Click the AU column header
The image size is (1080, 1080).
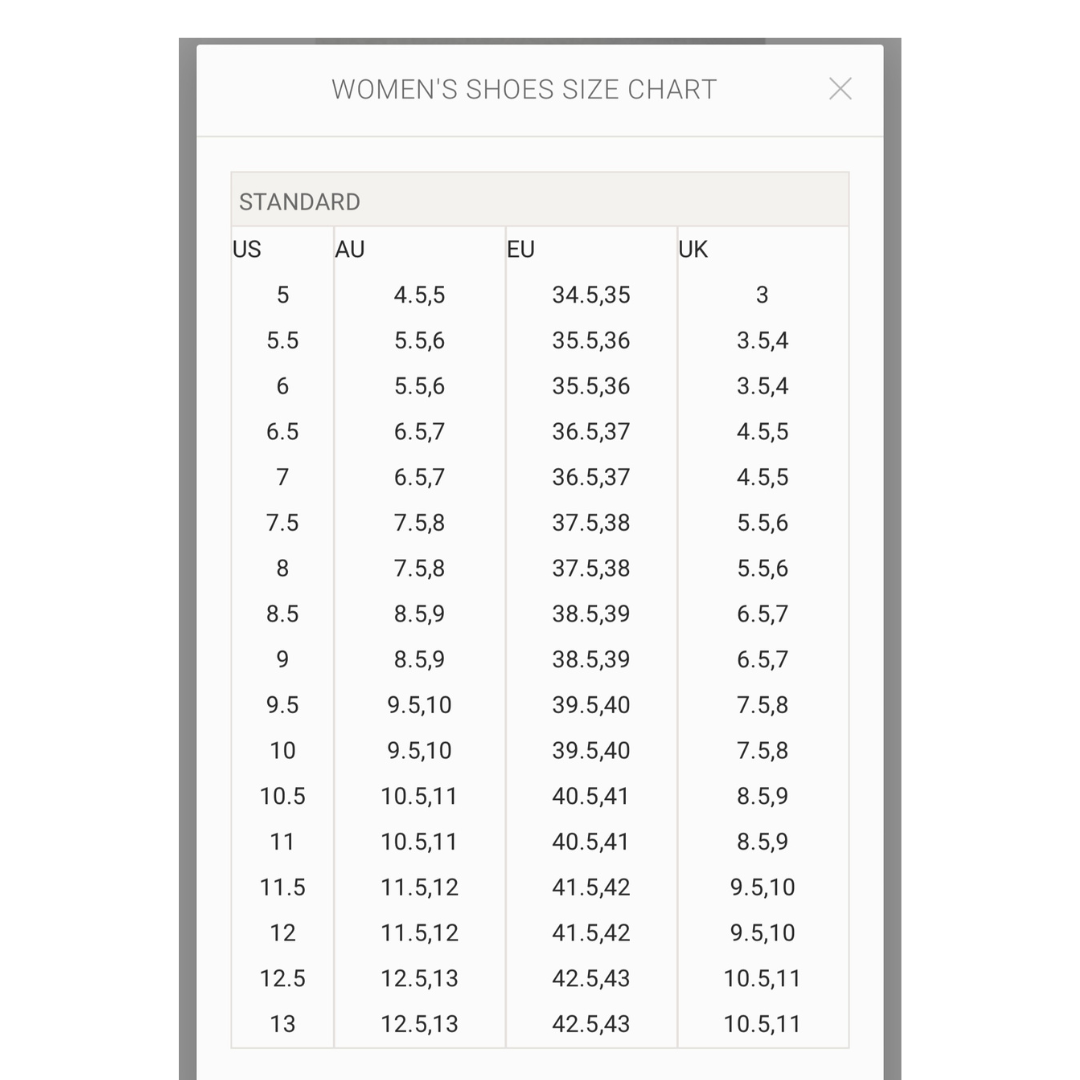(x=350, y=249)
